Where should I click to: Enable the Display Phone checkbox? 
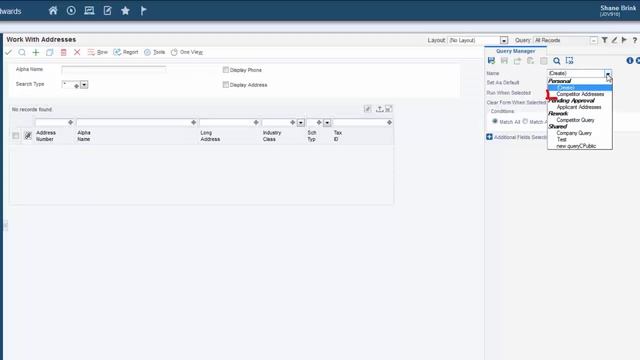tap(226, 70)
